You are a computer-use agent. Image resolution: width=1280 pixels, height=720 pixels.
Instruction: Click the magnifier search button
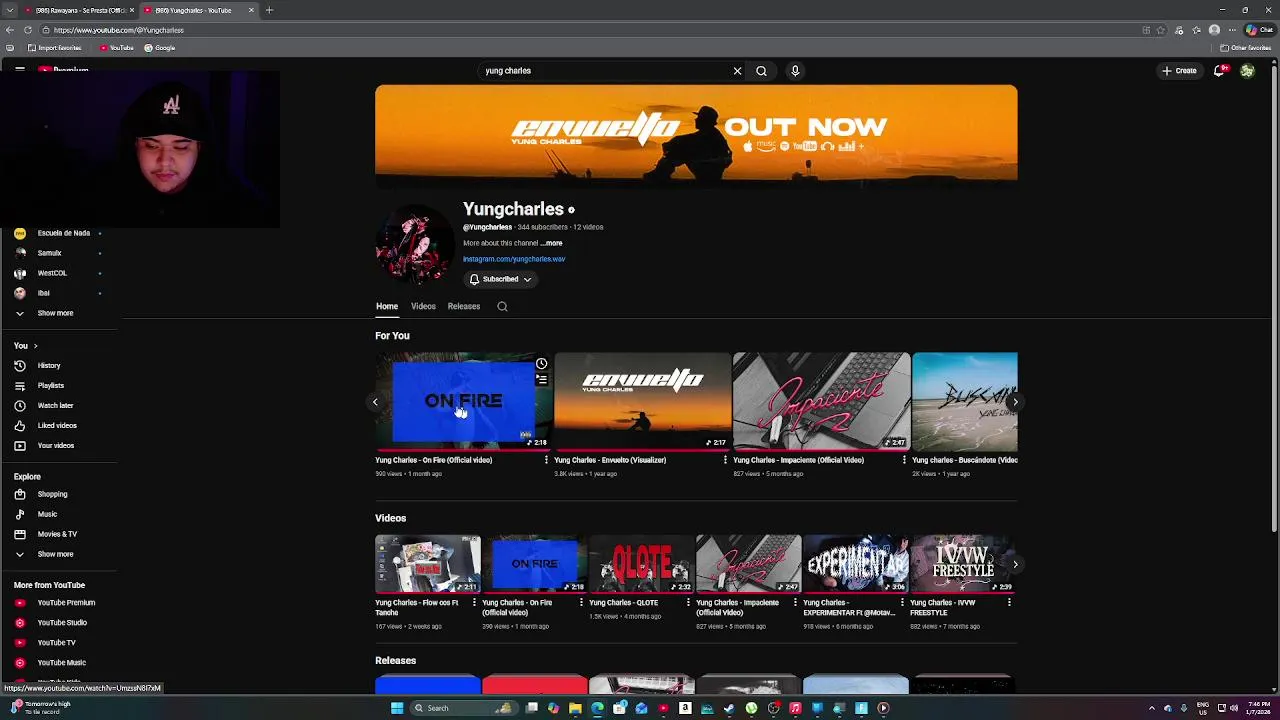tap(761, 71)
